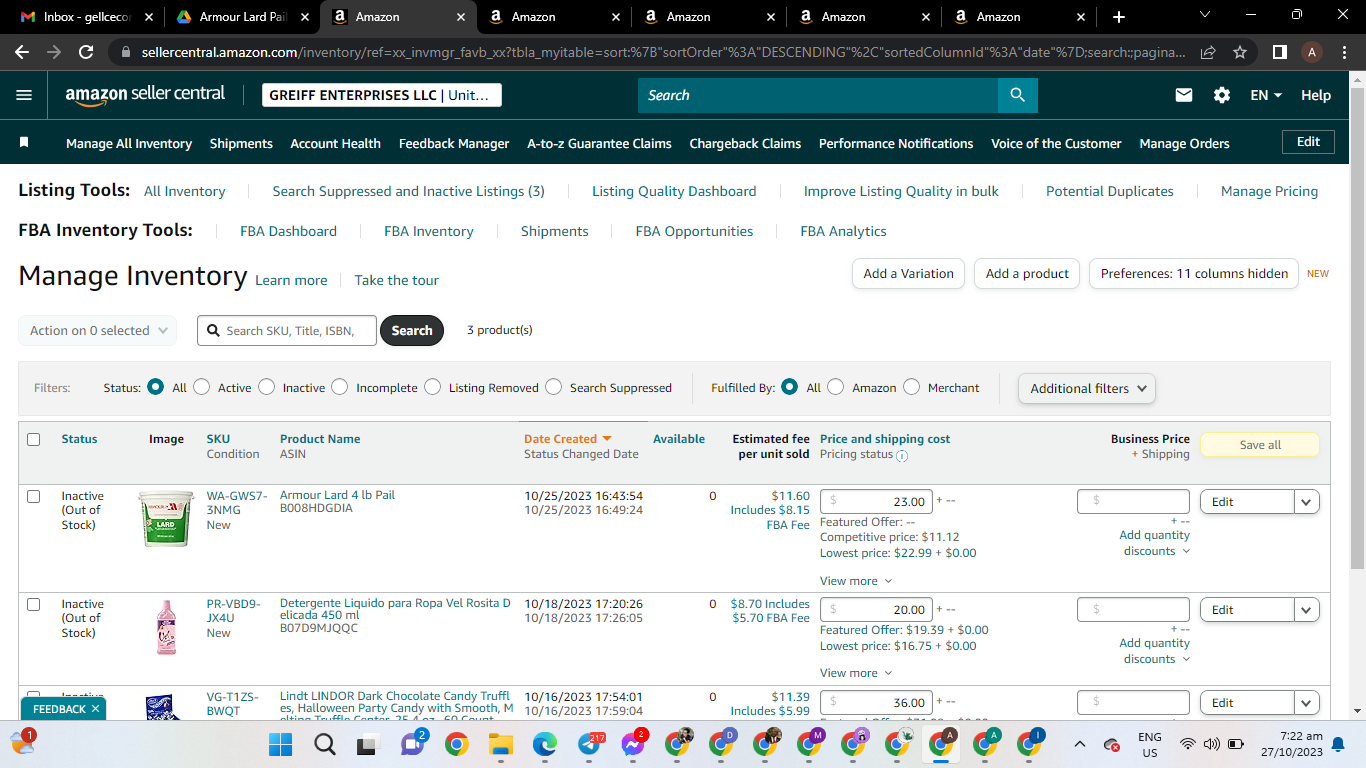Open the Edit dropdown arrow for Armour Lard
The width and height of the screenshot is (1366, 768).
(1306, 502)
